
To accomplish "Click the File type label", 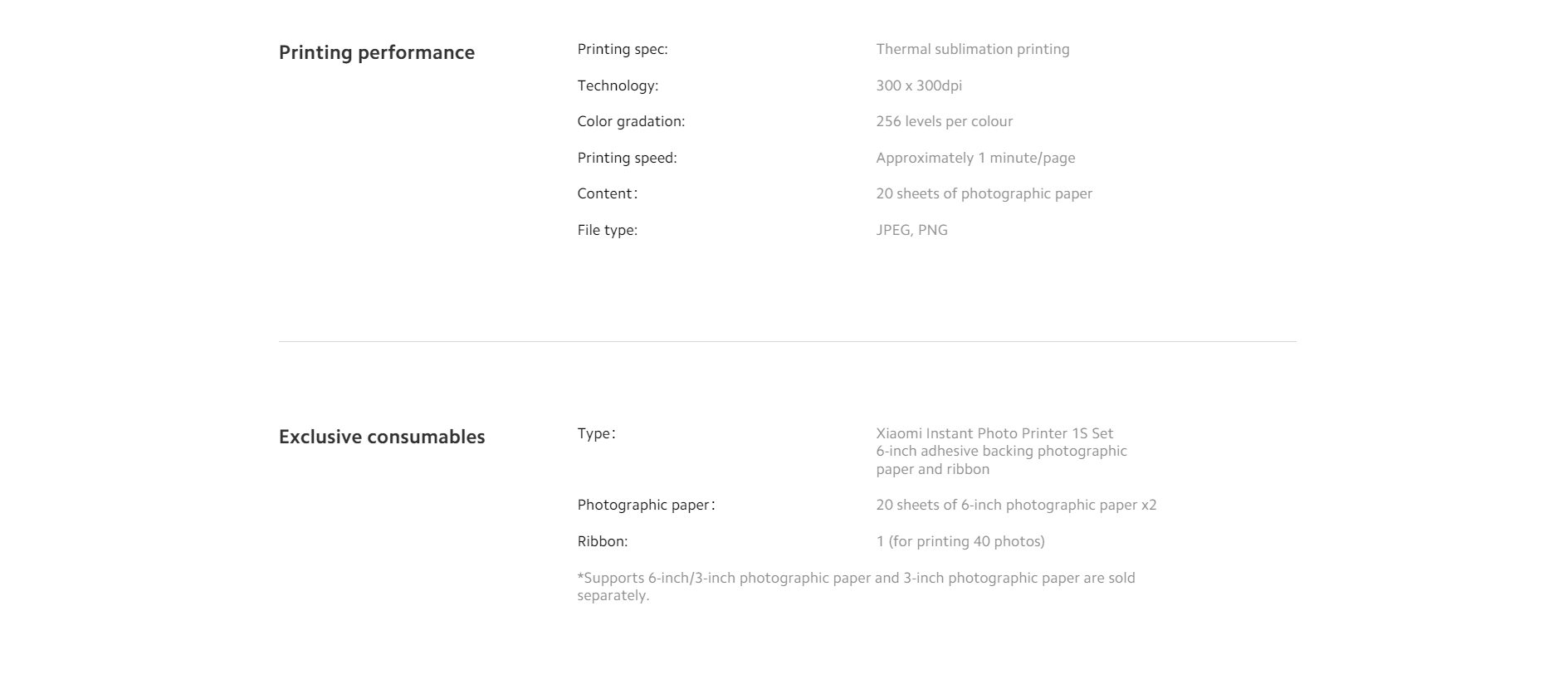I will coord(608,230).
